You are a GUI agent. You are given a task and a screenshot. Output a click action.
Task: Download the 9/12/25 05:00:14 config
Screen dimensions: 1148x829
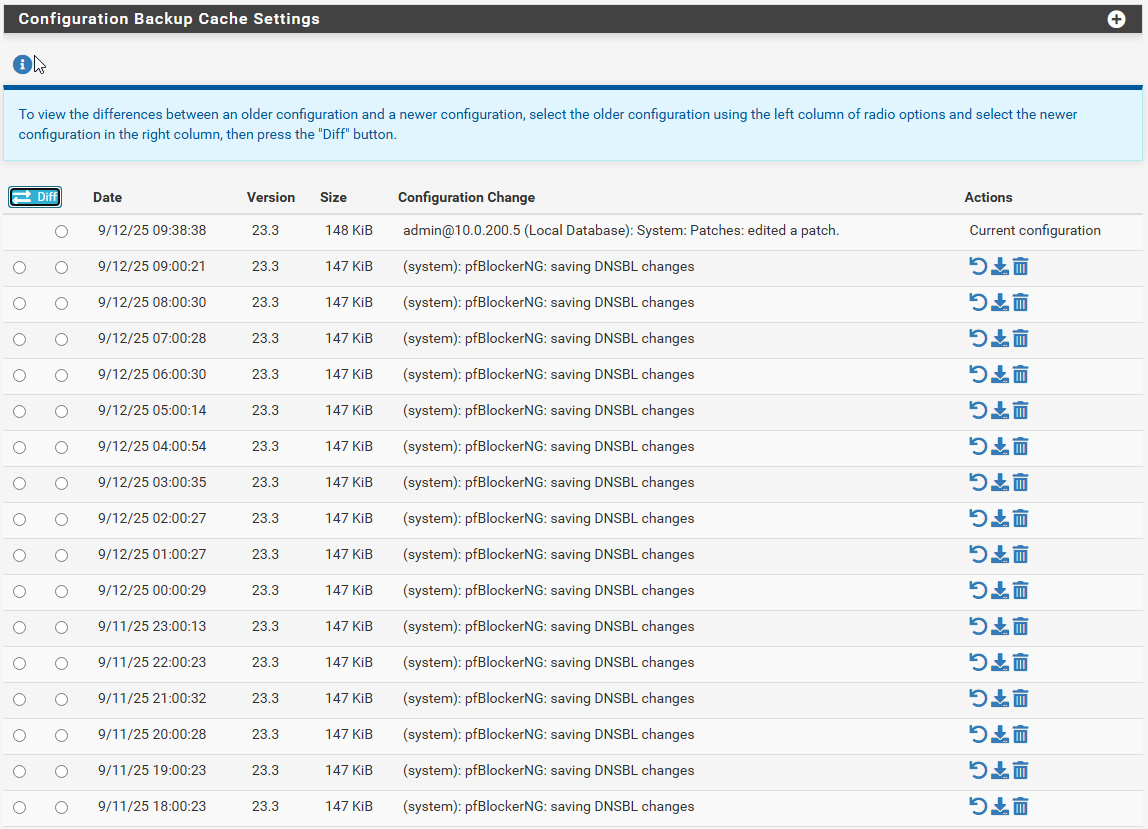click(999, 410)
